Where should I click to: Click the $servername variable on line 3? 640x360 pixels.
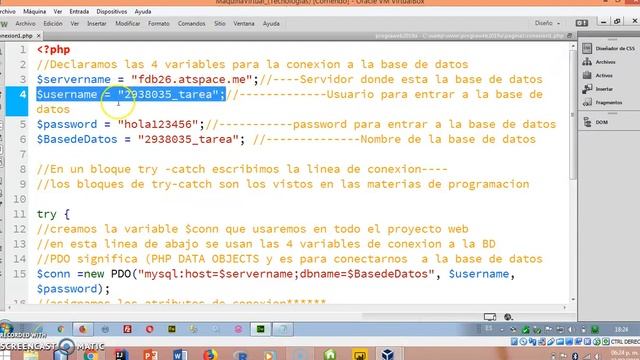coord(73,79)
